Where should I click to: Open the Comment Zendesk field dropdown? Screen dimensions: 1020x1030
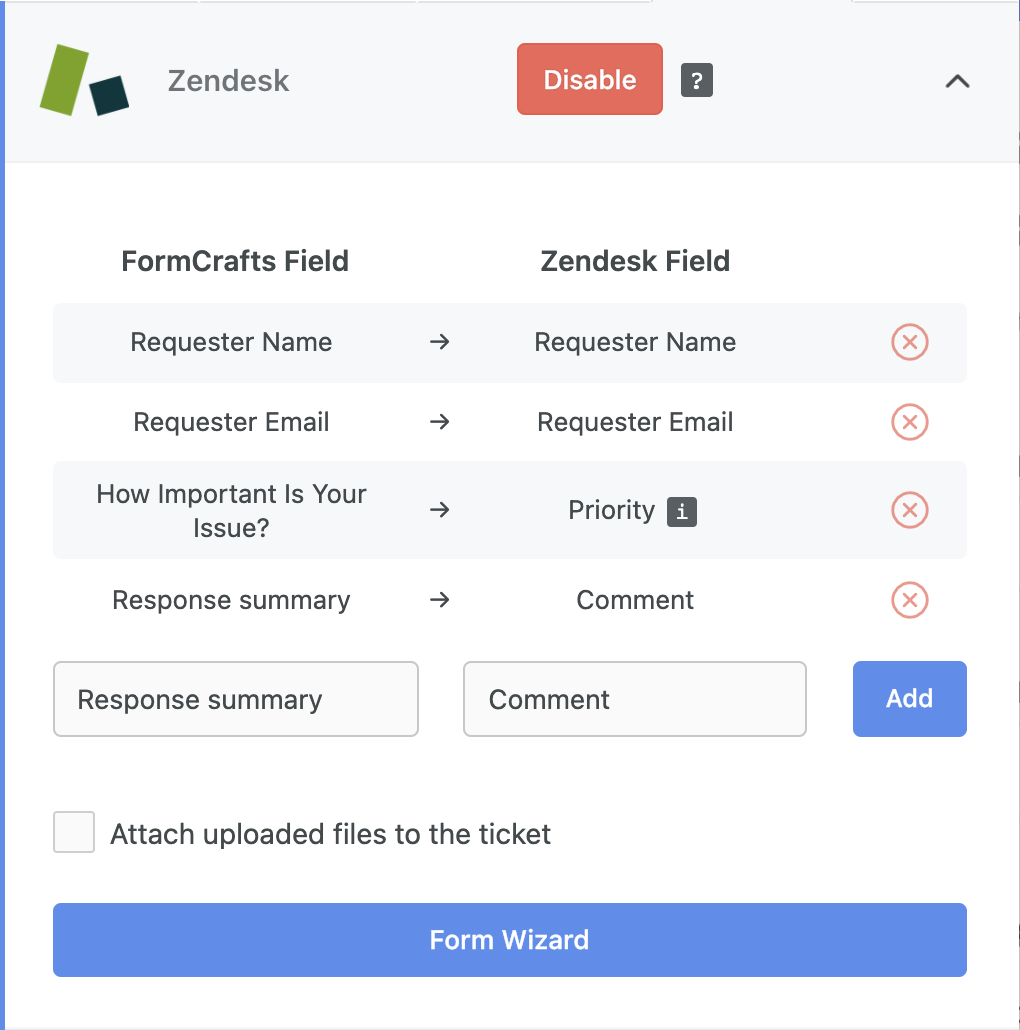(634, 699)
